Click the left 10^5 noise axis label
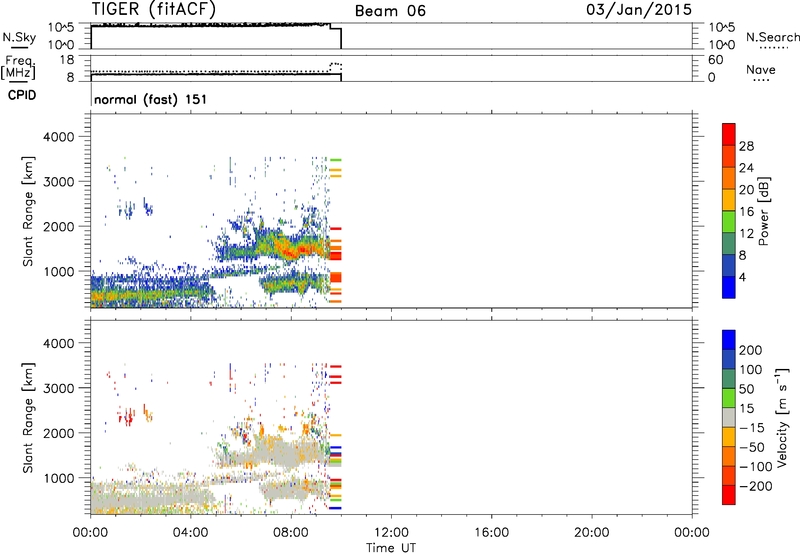The height and width of the screenshot is (554, 800). [x=61, y=27]
